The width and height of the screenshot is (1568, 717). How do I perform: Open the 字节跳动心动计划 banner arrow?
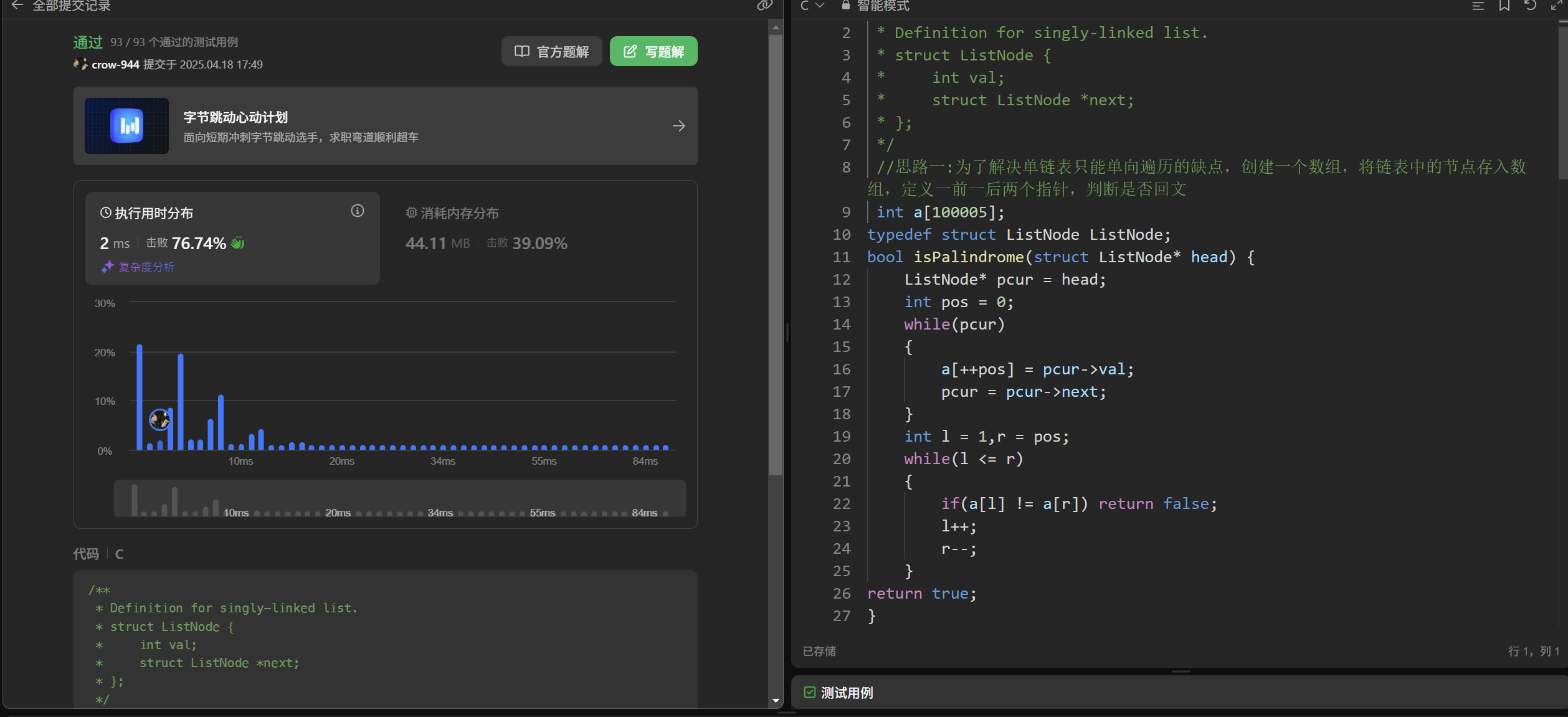679,126
